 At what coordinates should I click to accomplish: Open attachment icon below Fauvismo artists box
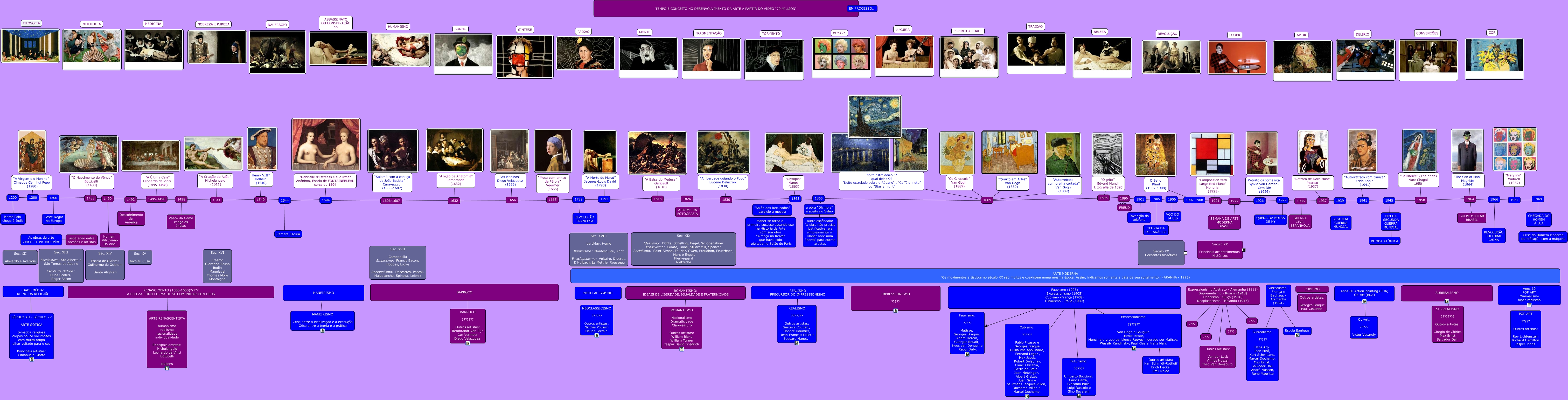tap(967, 354)
